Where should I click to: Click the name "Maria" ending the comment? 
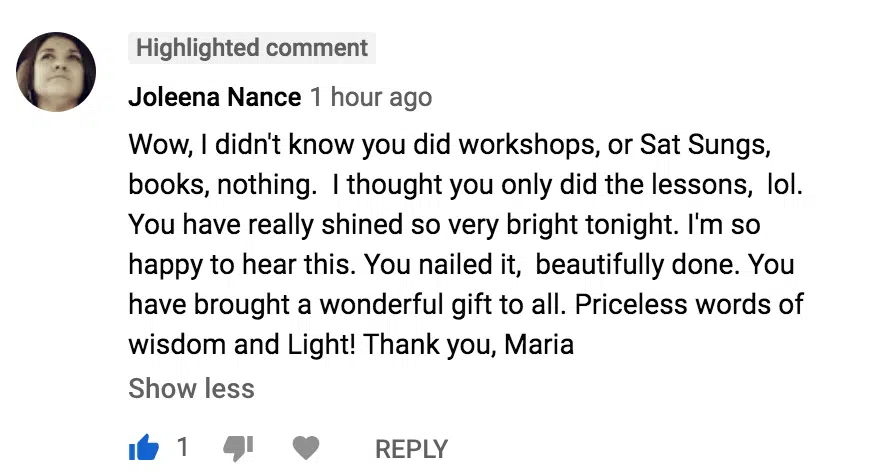[x=539, y=345]
